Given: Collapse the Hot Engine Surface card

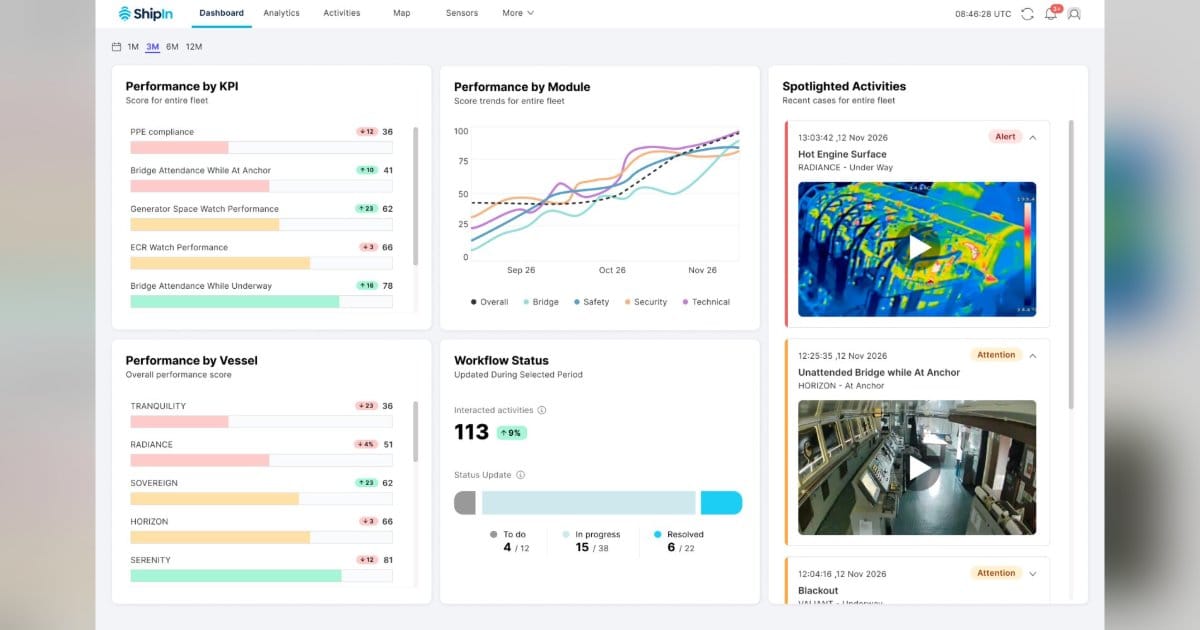Looking at the screenshot, I should click(1033, 137).
